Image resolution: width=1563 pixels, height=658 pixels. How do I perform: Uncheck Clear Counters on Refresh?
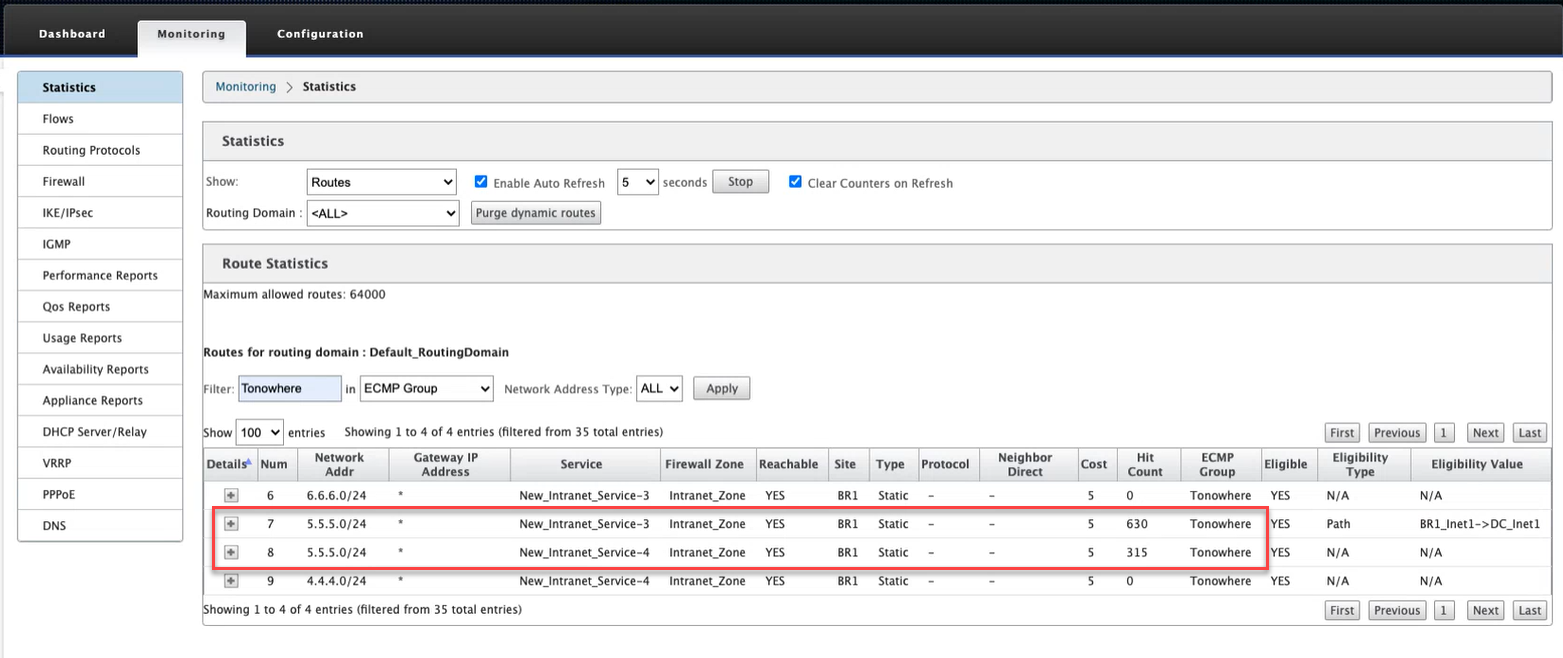point(796,182)
